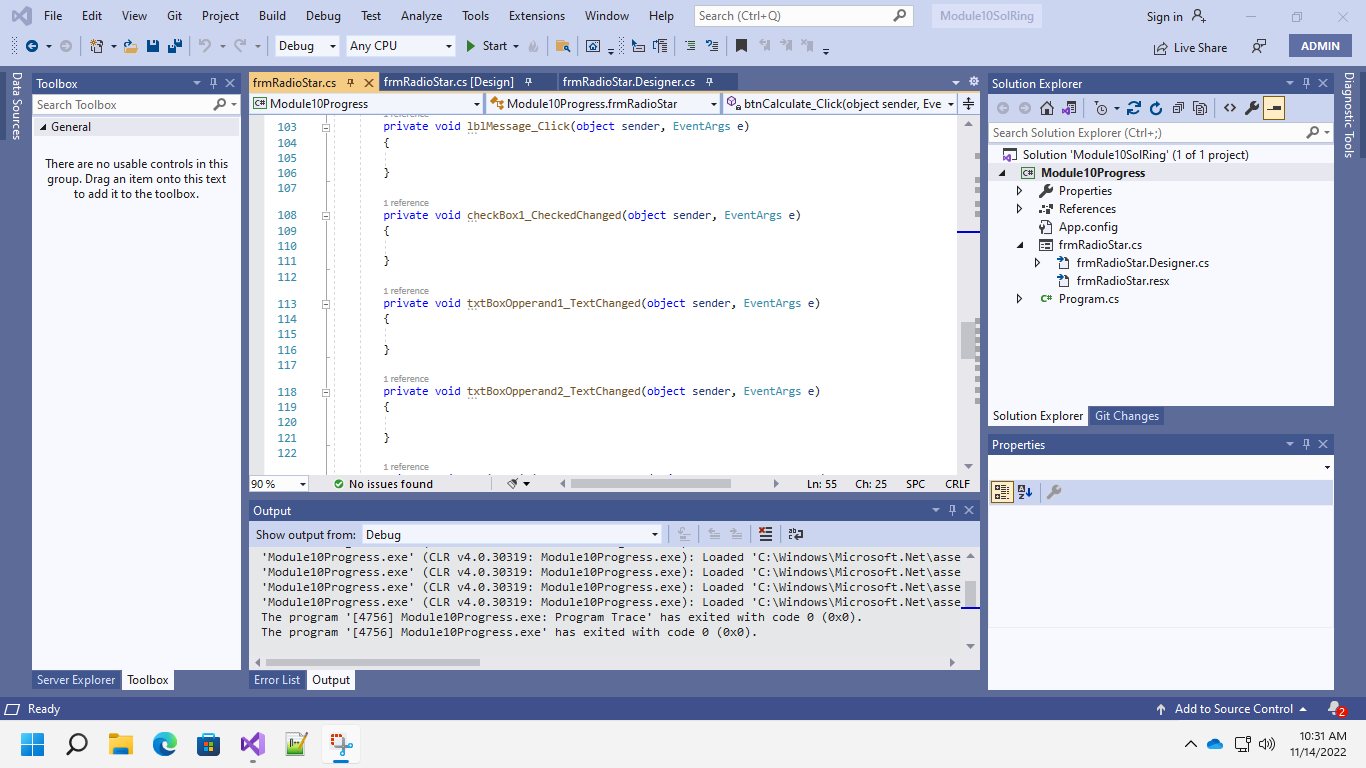Click the bookmark icon in toolbar
This screenshot has height=768, width=1366.
[741, 46]
